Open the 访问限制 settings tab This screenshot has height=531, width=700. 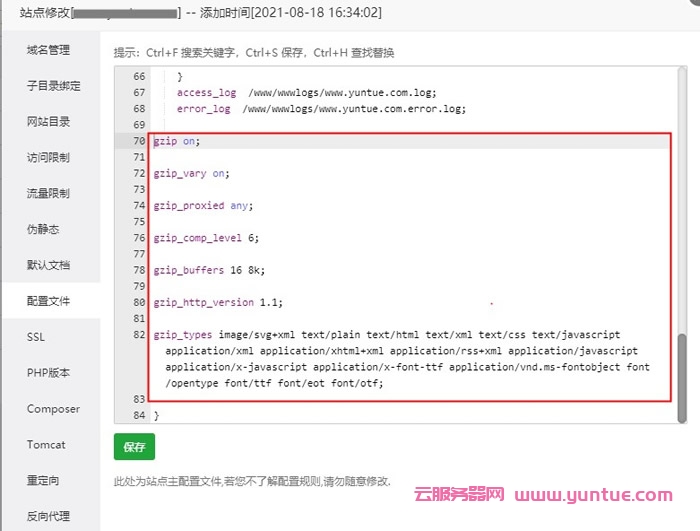[x=48, y=158]
